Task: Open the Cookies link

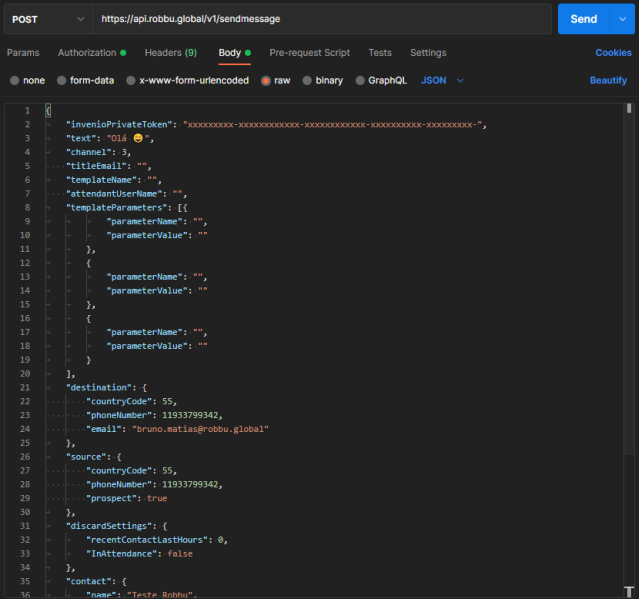Action: (613, 53)
